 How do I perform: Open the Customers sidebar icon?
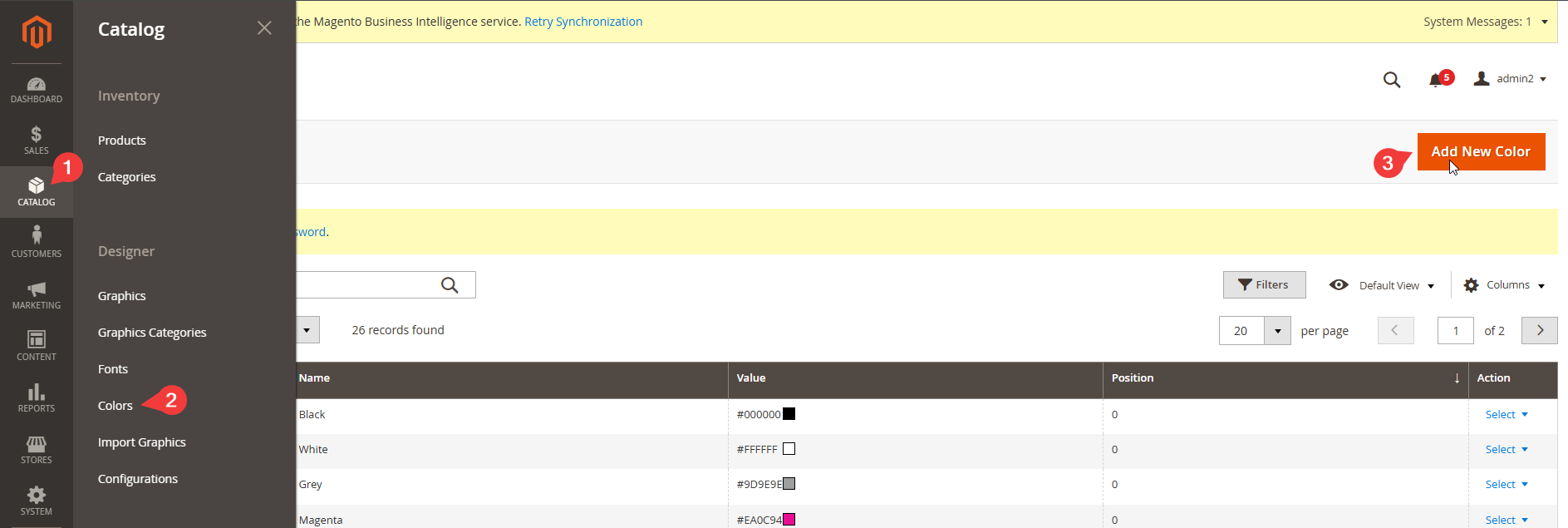[36, 243]
